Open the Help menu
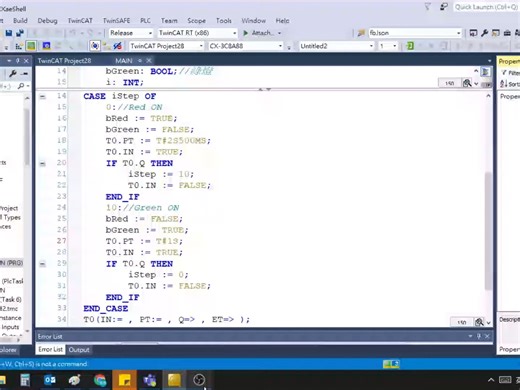The height and width of the screenshot is (390, 520). point(282,21)
